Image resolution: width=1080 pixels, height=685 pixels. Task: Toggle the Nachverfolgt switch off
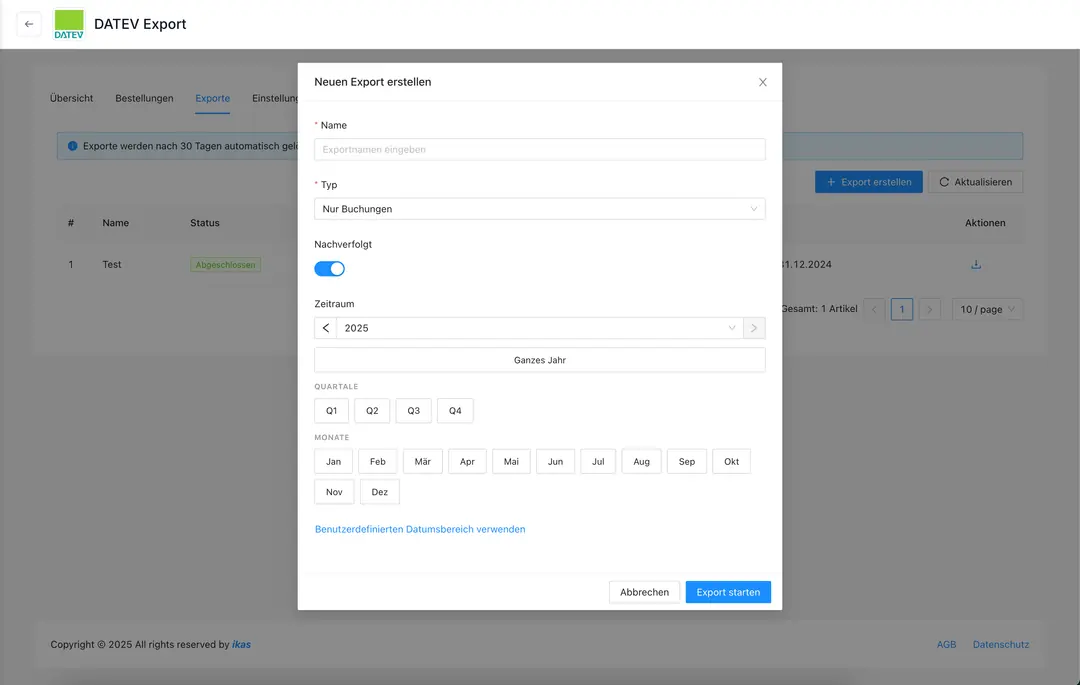pos(329,269)
